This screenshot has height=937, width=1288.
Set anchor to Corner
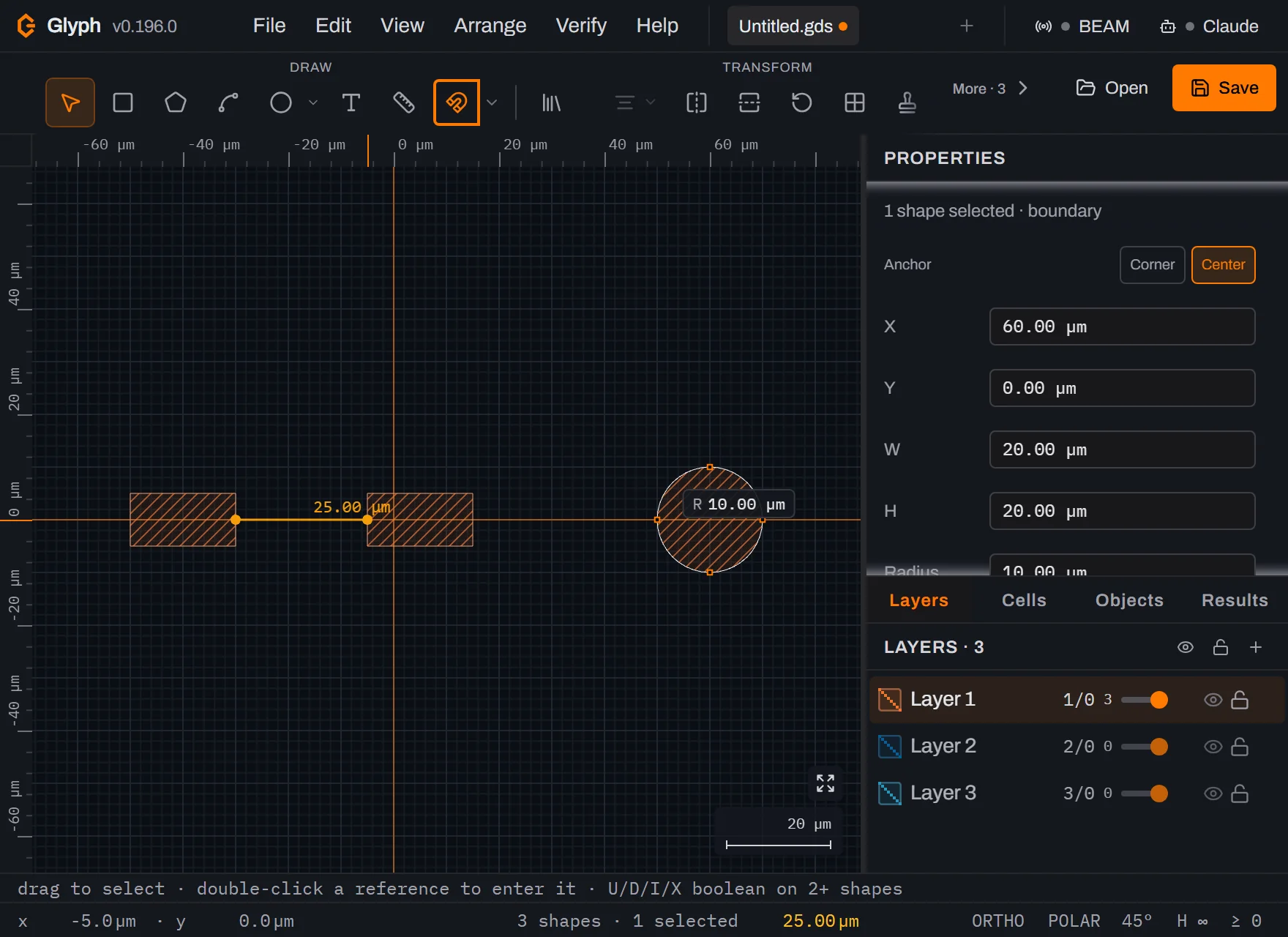[x=1152, y=265]
